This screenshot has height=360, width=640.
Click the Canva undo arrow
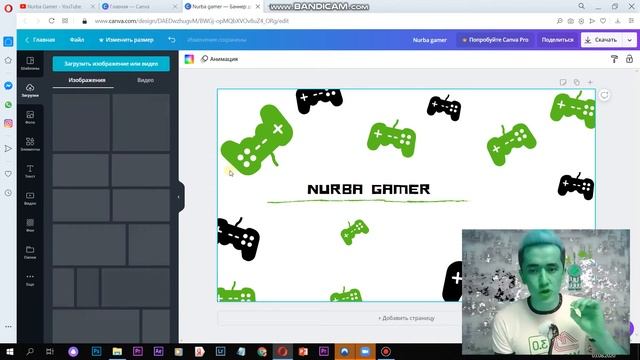pyautogui.click(x=172, y=40)
